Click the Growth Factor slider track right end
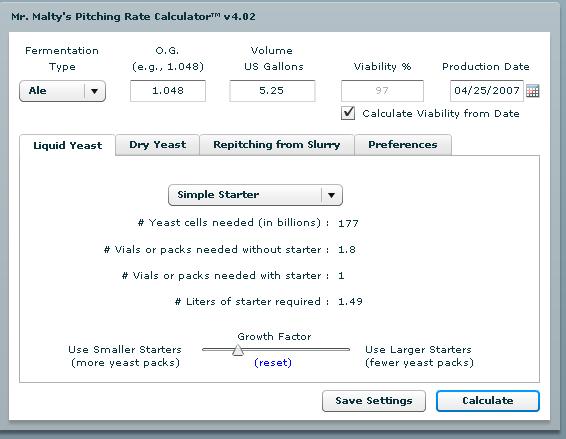 tap(347, 349)
